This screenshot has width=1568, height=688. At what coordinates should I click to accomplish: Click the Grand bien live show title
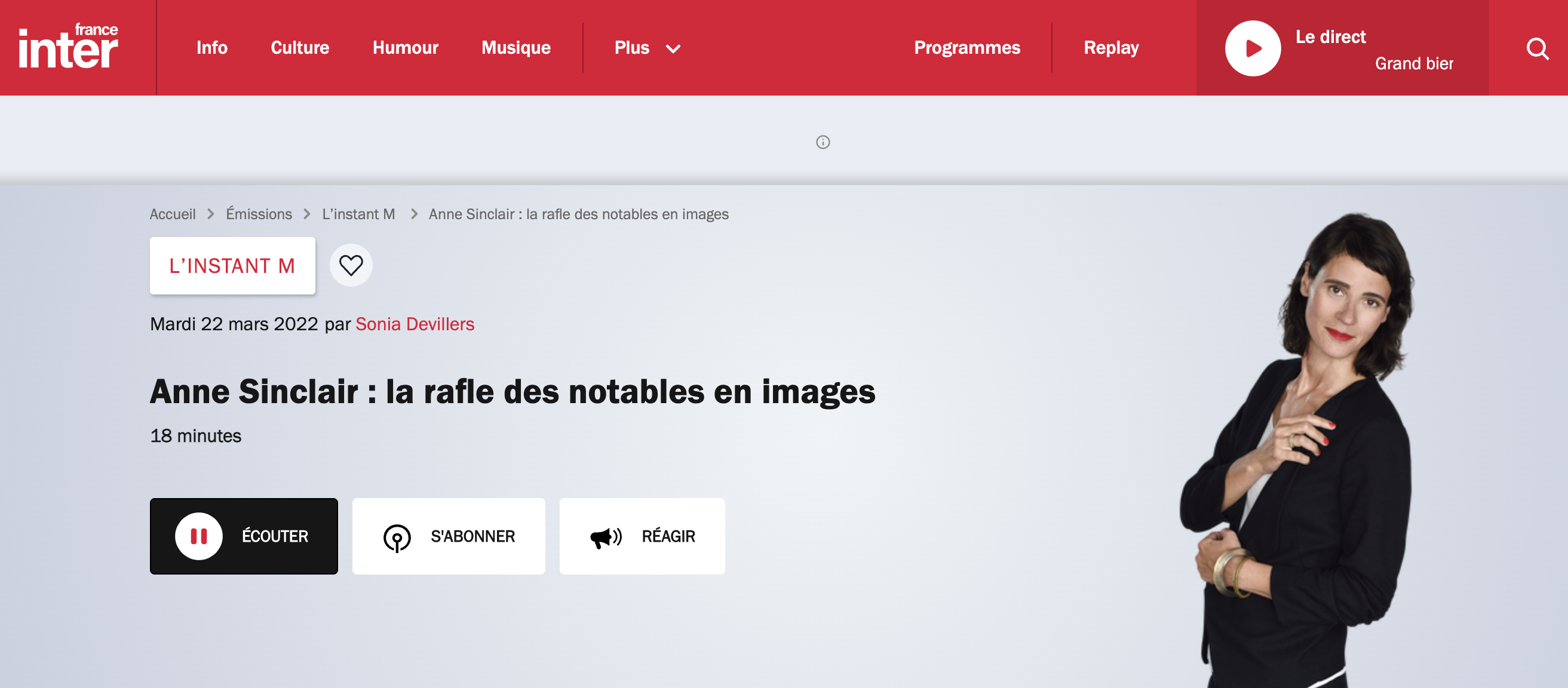(x=1414, y=63)
